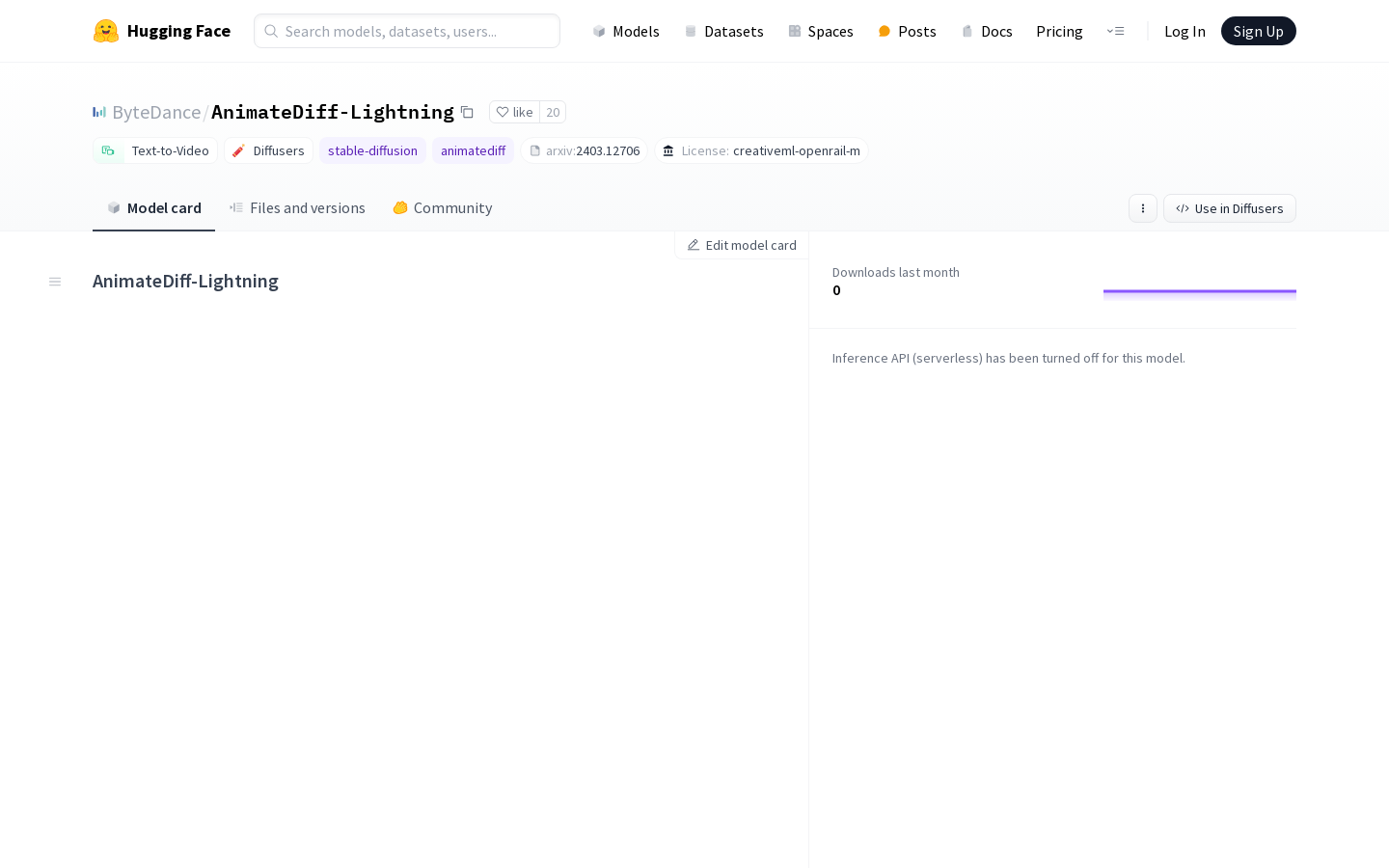Click Log In
Image resolution: width=1389 pixels, height=868 pixels.
[x=1185, y=31]
